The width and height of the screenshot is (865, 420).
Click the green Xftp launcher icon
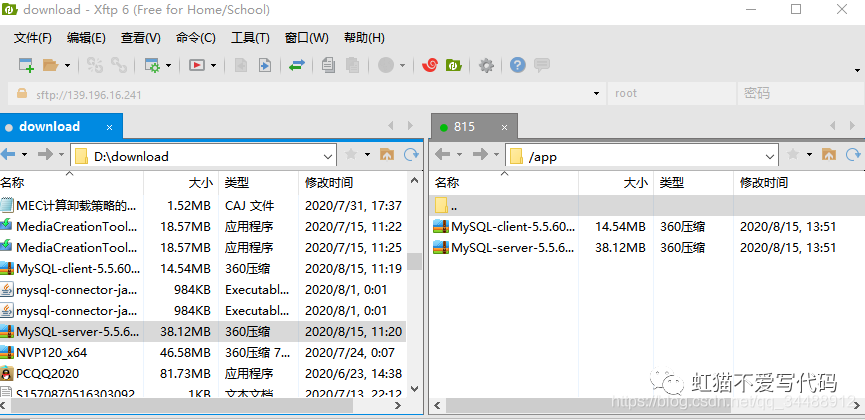(453, 65)
